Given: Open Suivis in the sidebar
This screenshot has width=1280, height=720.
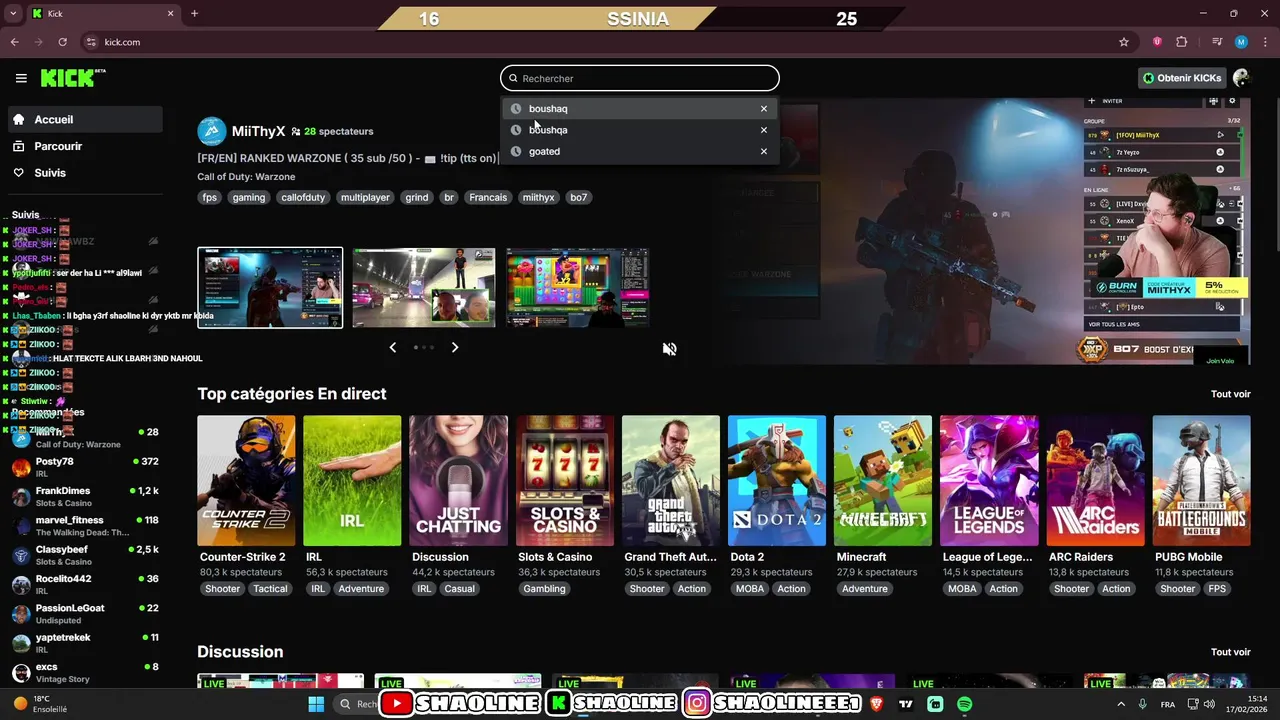Looking at the screenshot, I should 85,173.
